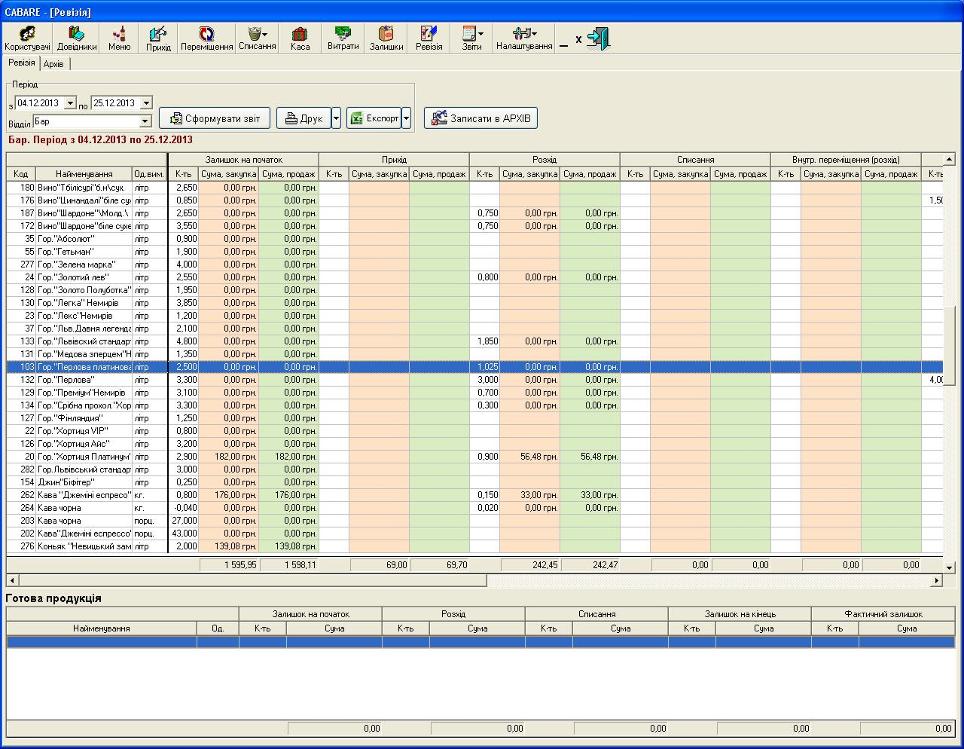Click the vertical scrollbar up arrow
The height and width of the screenshot is (749, 964).
(x=950, y=159)
